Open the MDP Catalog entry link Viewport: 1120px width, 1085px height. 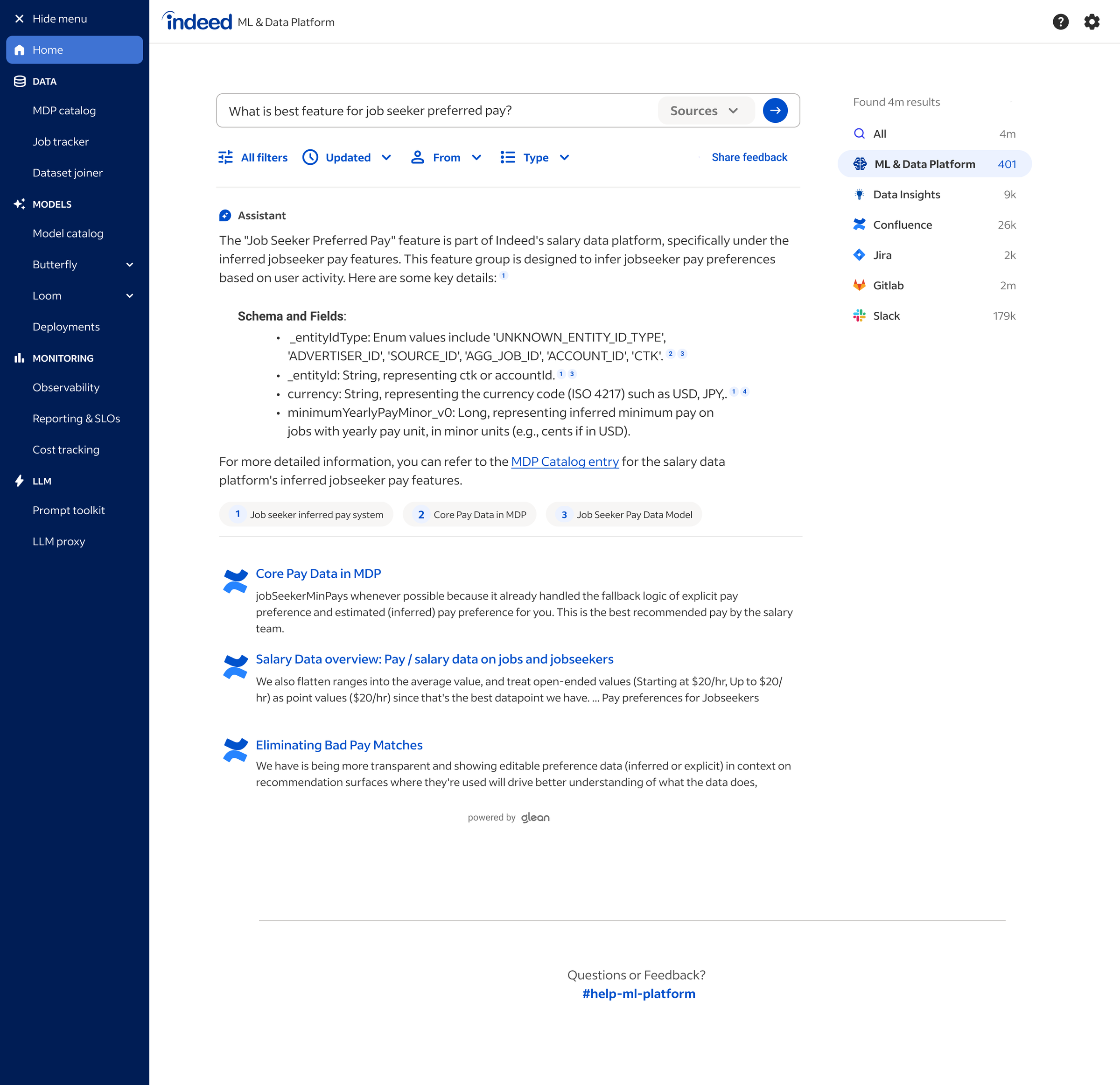(x=565, y=462)
